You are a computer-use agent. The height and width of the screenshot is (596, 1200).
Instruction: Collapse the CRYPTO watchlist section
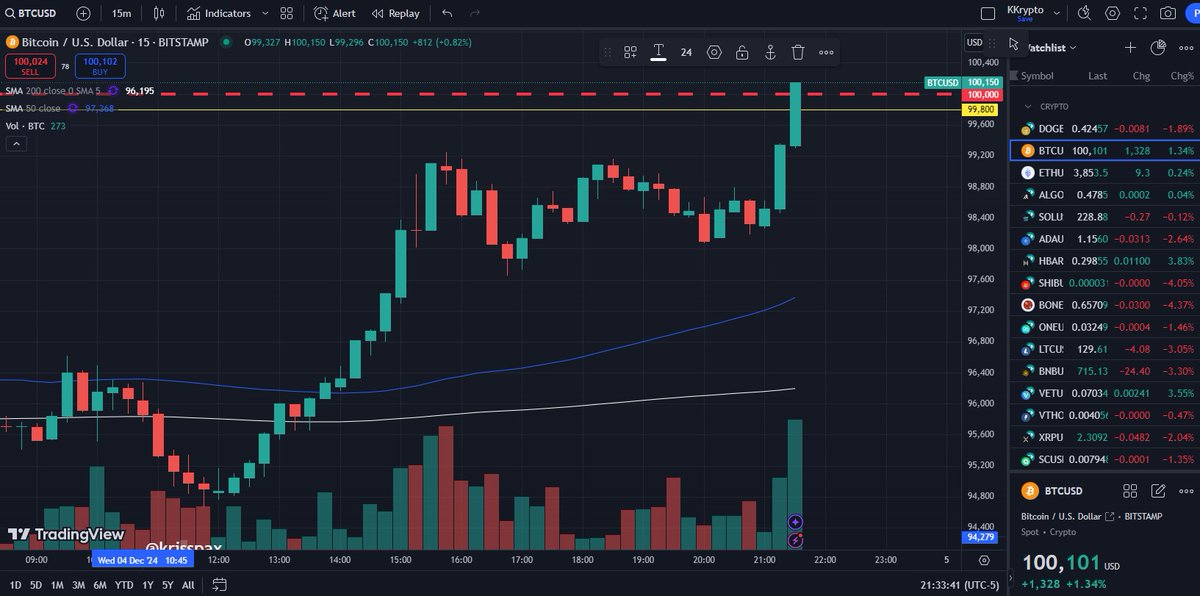tap(1028, 106)
